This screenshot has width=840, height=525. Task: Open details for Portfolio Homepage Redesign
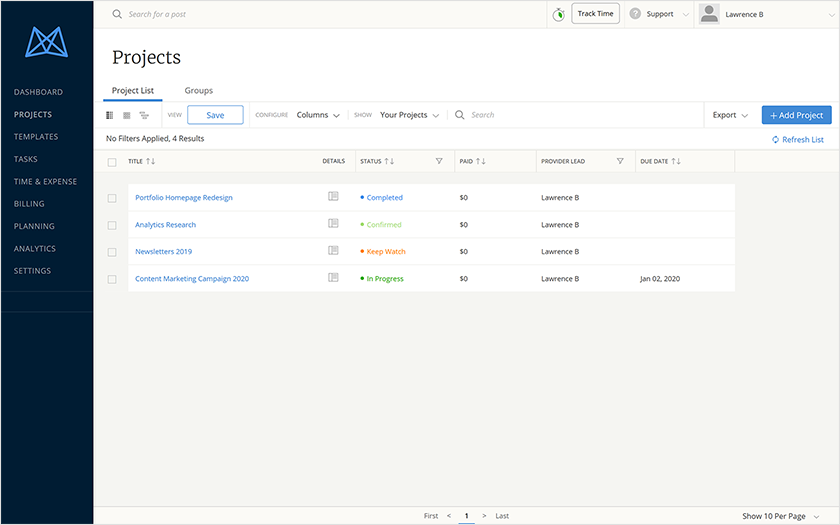coord(333,197)
